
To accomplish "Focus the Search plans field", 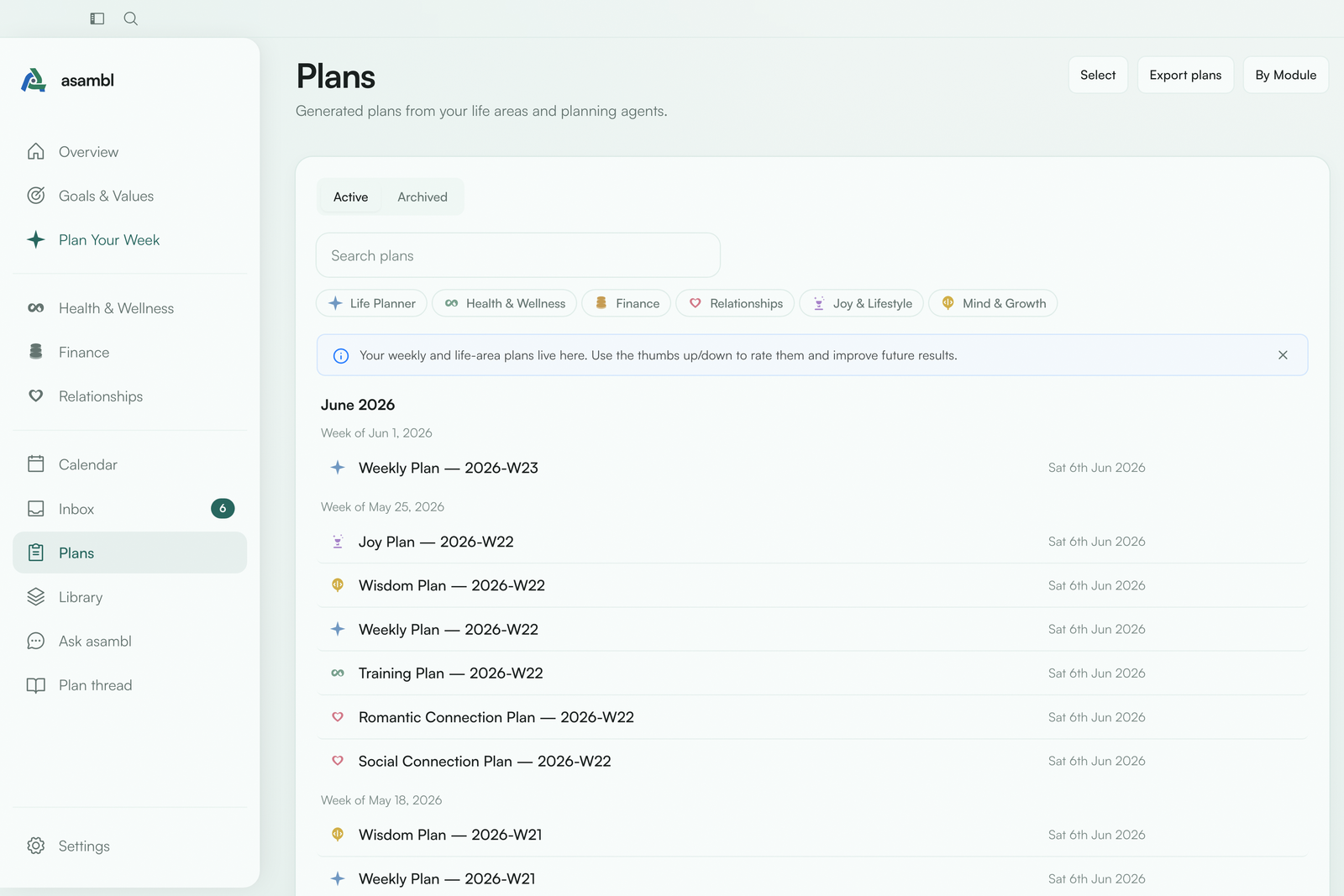I will [518, 255].
